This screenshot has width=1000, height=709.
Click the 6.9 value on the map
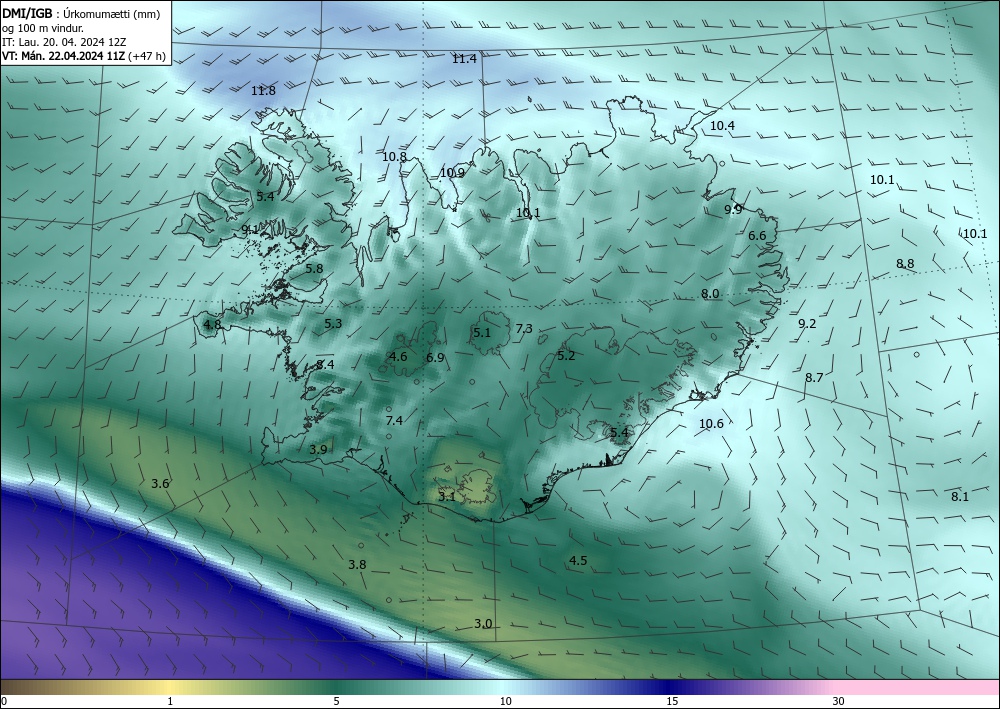[x=435, y=358]
